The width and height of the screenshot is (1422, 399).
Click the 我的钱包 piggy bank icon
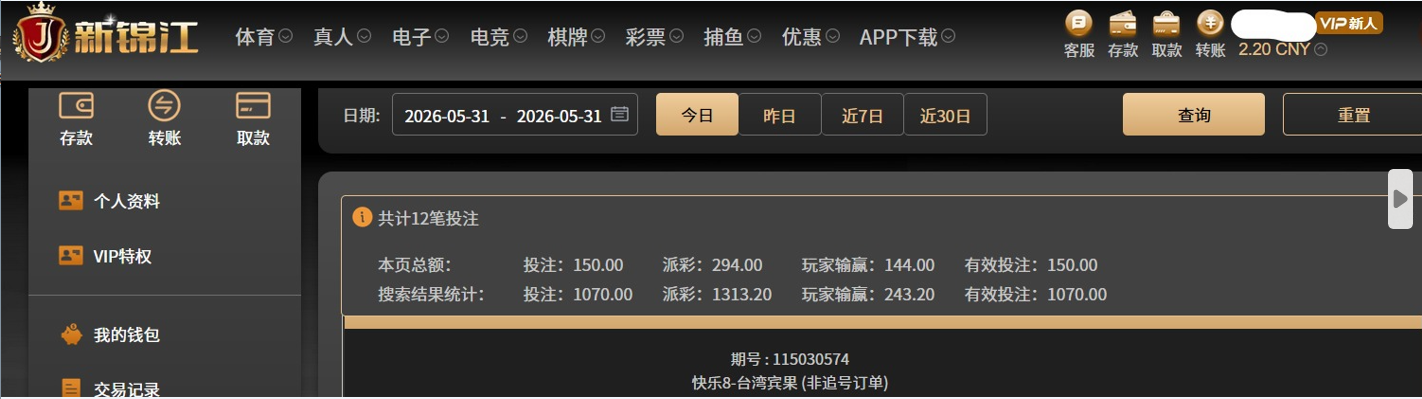coord(70,335)
